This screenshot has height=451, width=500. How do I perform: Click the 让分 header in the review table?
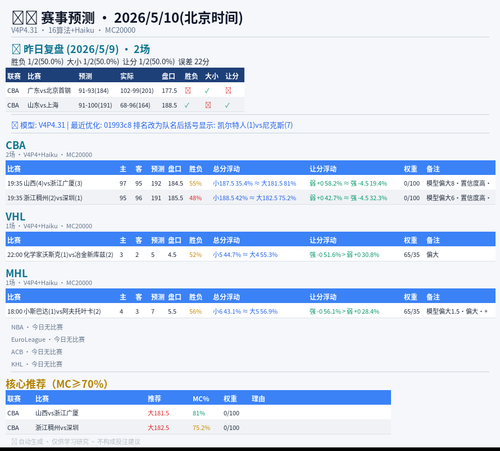(x=232, y=76)
